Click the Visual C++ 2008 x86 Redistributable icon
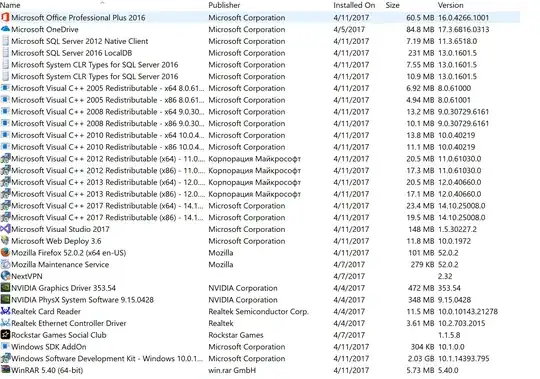 [5, 123]
